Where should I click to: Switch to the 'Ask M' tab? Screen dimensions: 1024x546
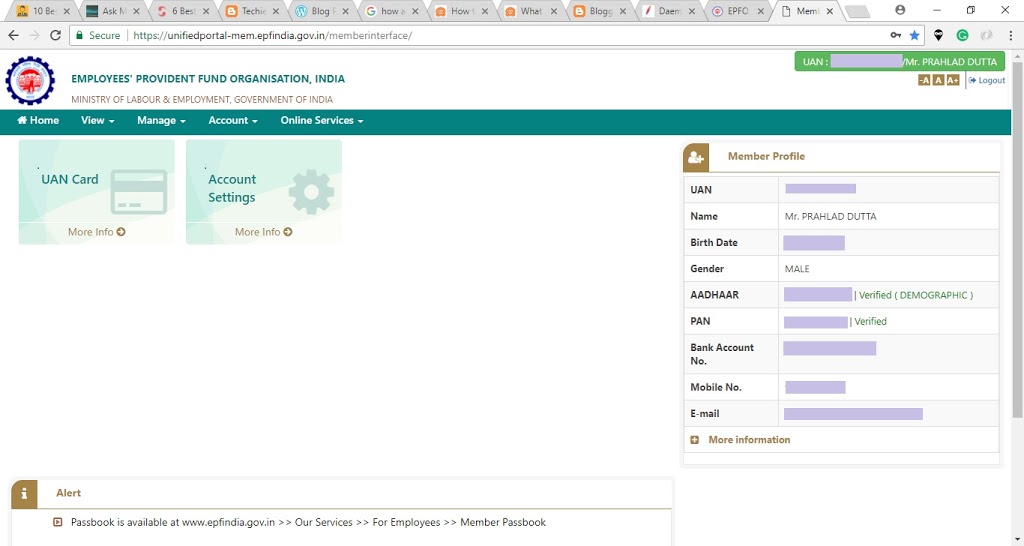click(112, 11)
